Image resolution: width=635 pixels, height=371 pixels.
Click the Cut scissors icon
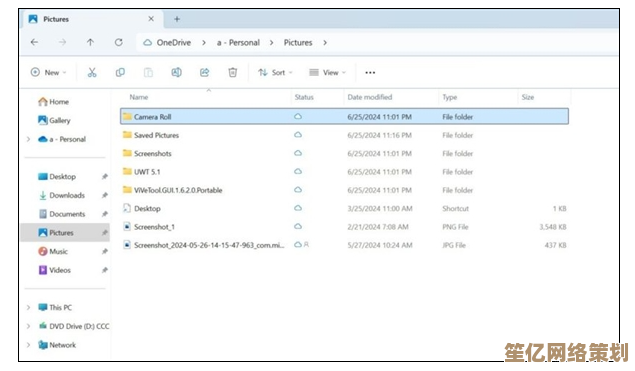click(x=92, y=72)
